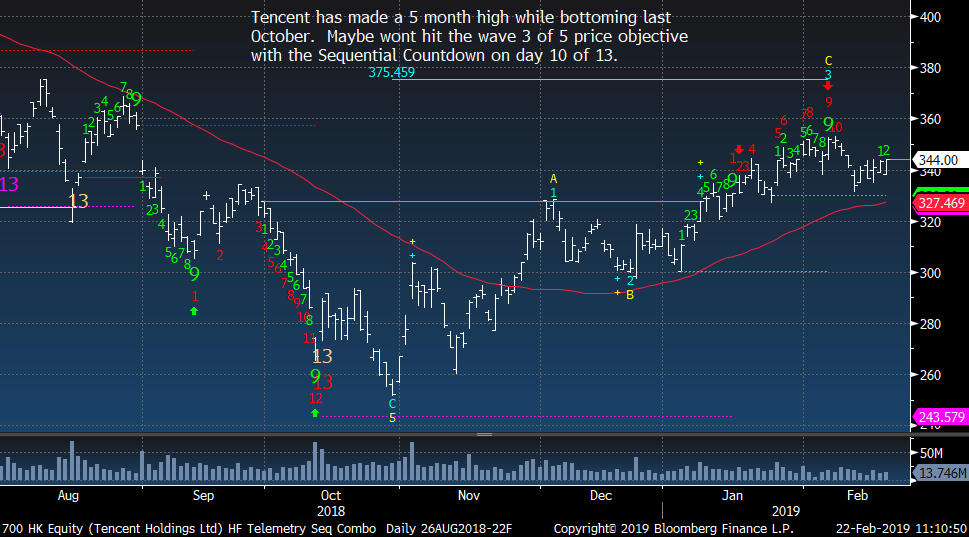Screen dimensions: 969x537
Task: Click the Tencent 5 month high annotation text
Action: (469, 36)
